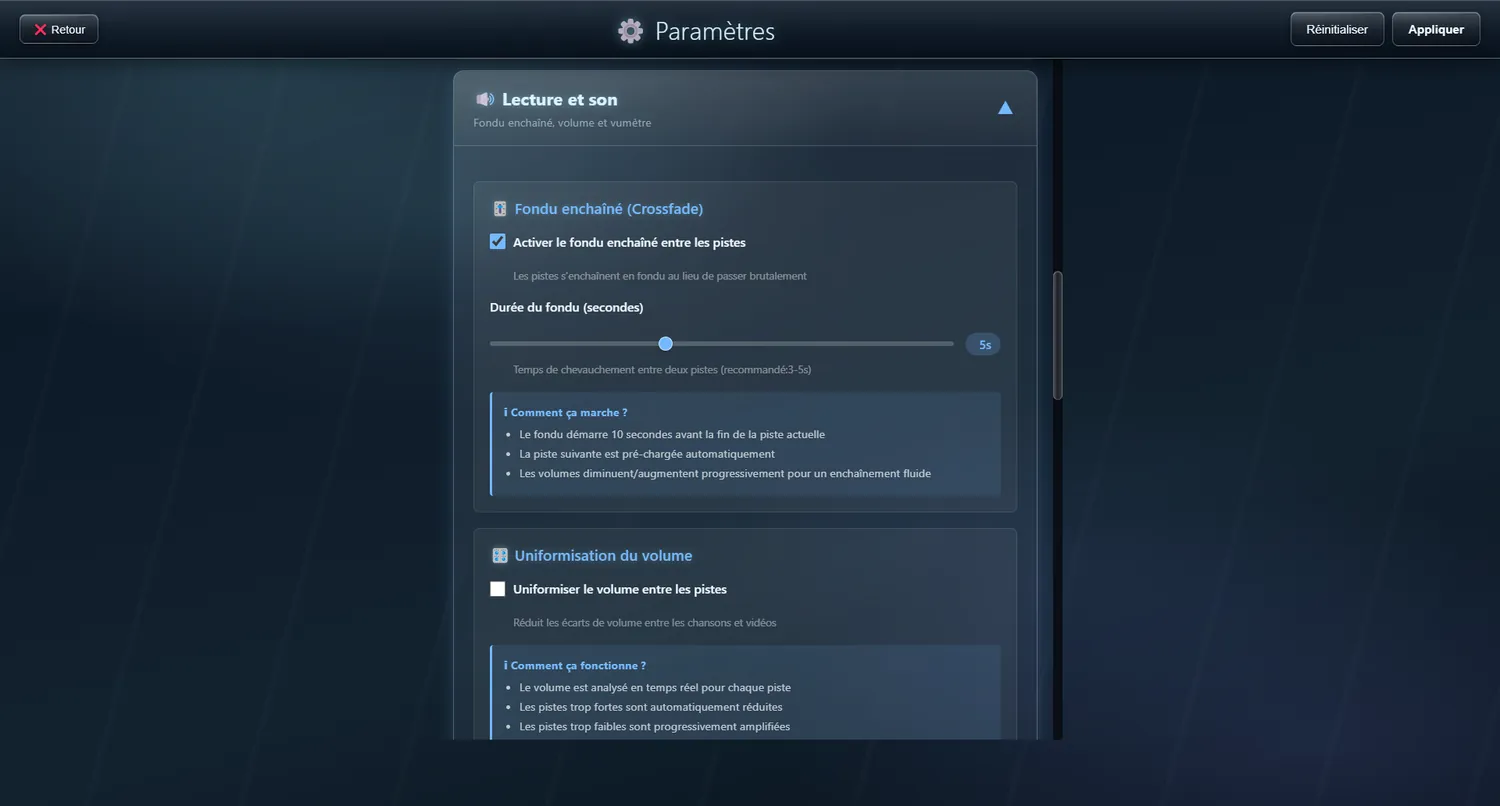The height and width of the screenshot is (806, 1500).
Task: Click the Durée du fondu (secondes) label
Action: (x=567, y=307)
